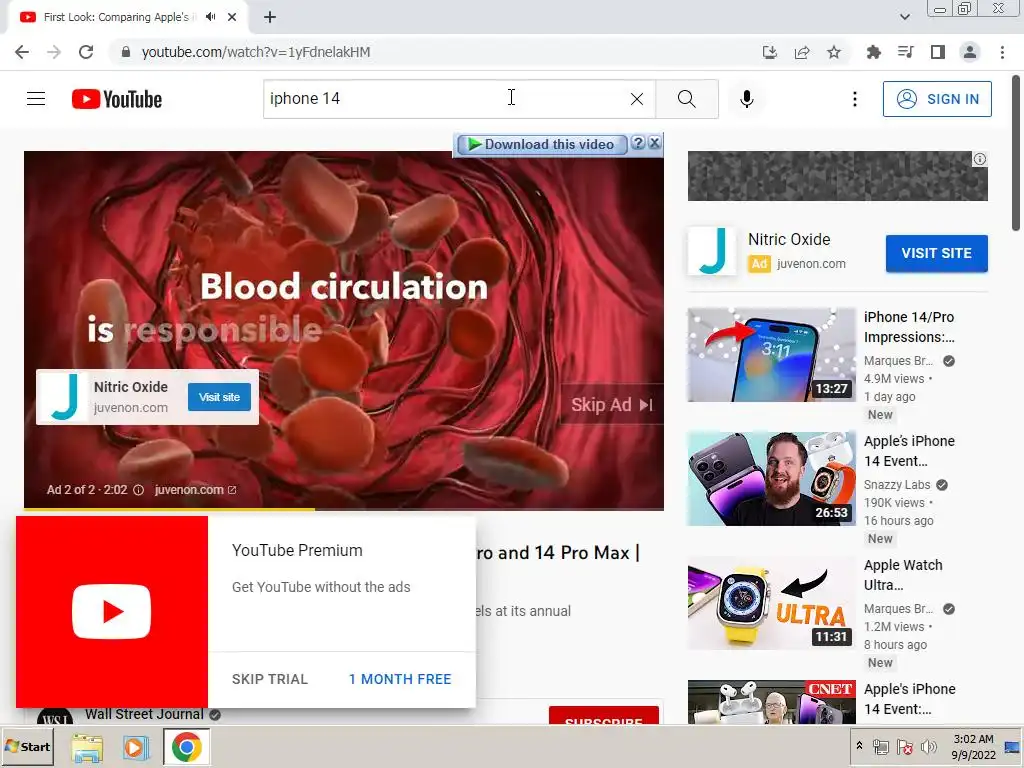Viewport: 1024px width, 768px height.
Task: Open juvenon.com link in video corner
Action: (x=195, y=490)
